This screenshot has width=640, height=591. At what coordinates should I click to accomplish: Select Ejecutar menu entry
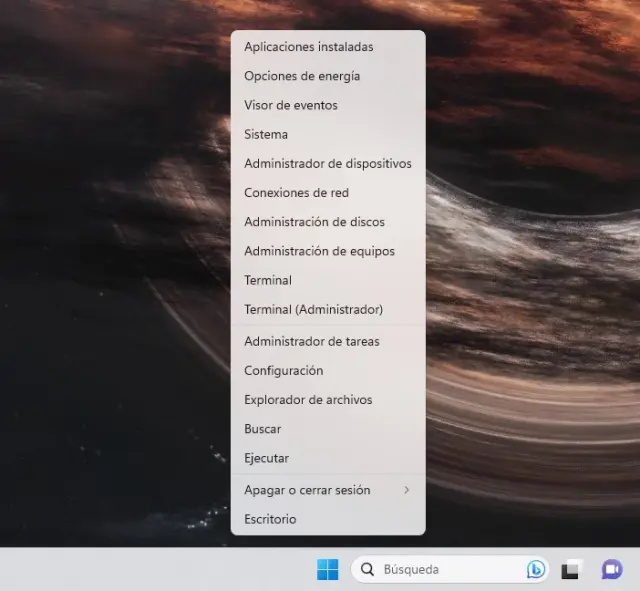[267, 458]
